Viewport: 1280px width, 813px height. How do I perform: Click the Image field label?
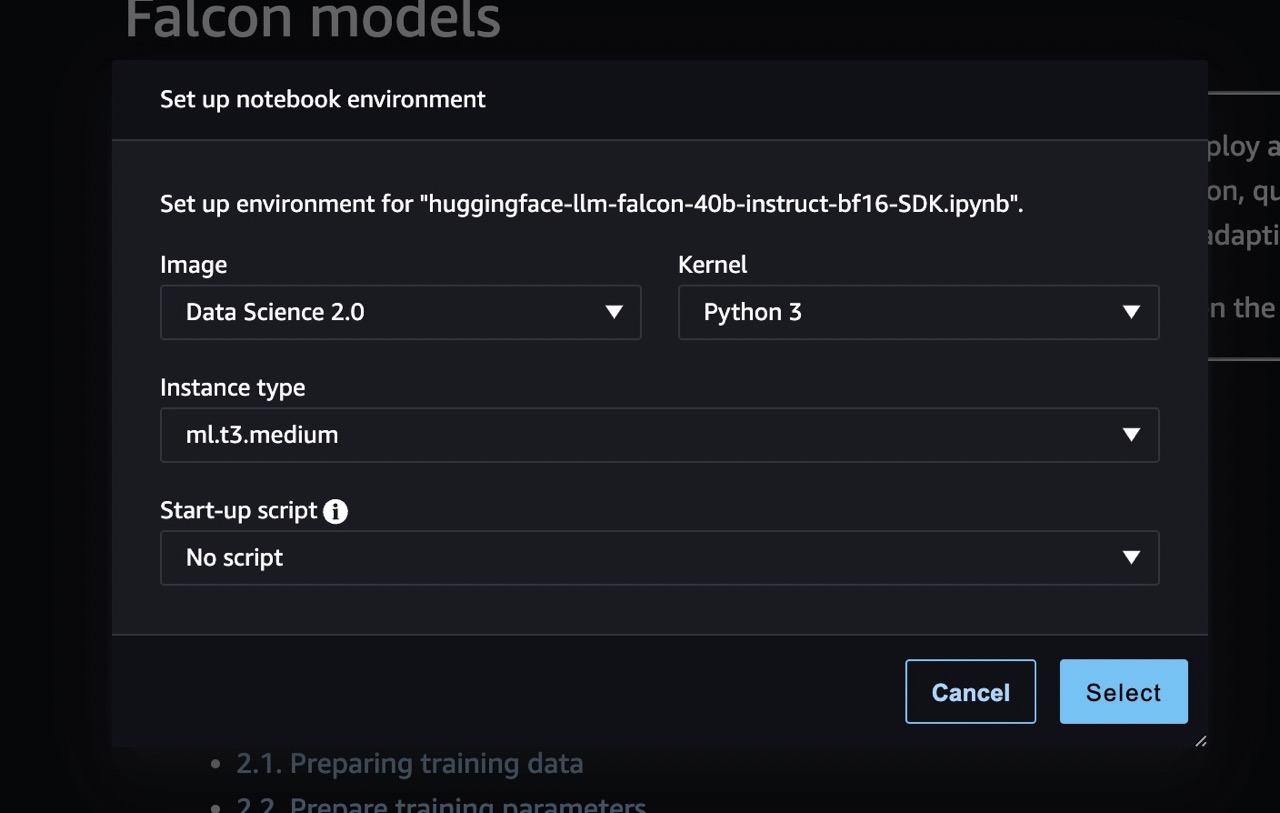[193, 265]
